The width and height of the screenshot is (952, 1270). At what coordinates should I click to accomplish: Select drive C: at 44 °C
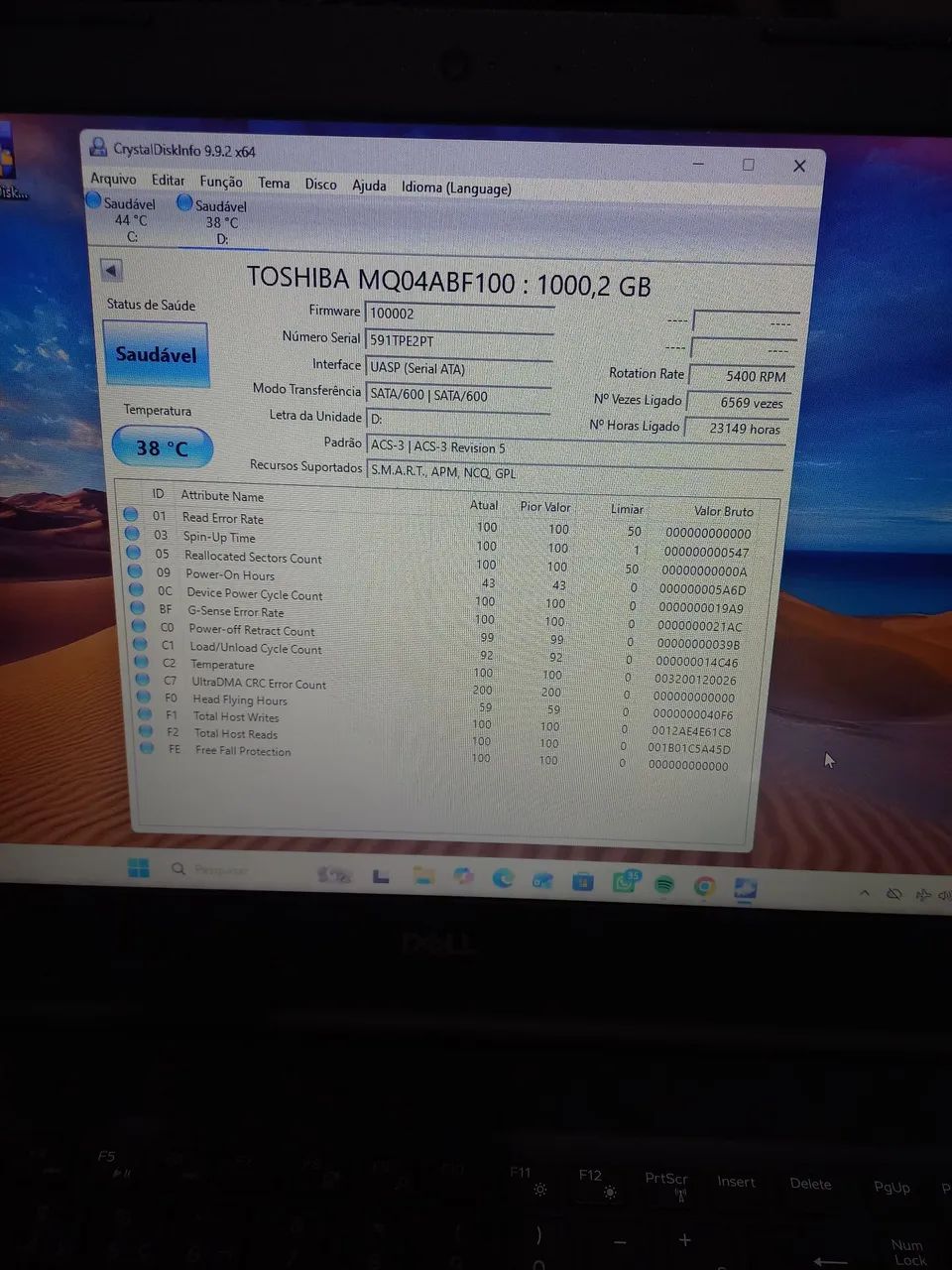122,218
